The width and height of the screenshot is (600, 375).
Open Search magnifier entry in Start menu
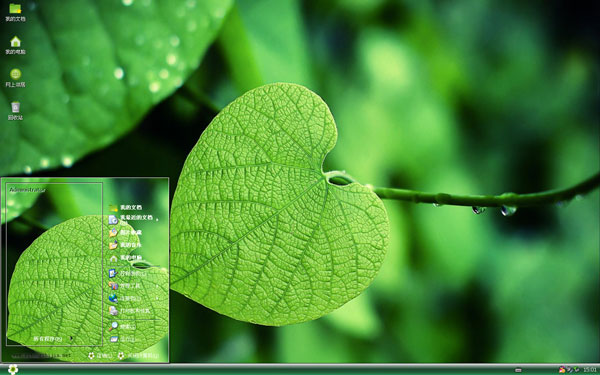pos(123,326)
